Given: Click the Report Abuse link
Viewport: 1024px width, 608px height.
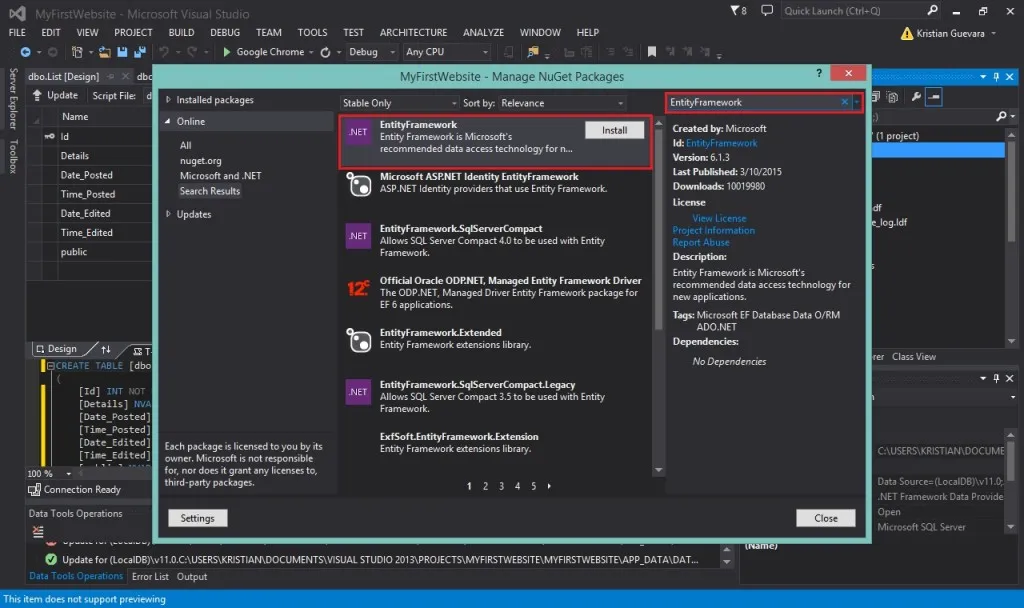Looking at the screenshot, I should tap(701, 242).
